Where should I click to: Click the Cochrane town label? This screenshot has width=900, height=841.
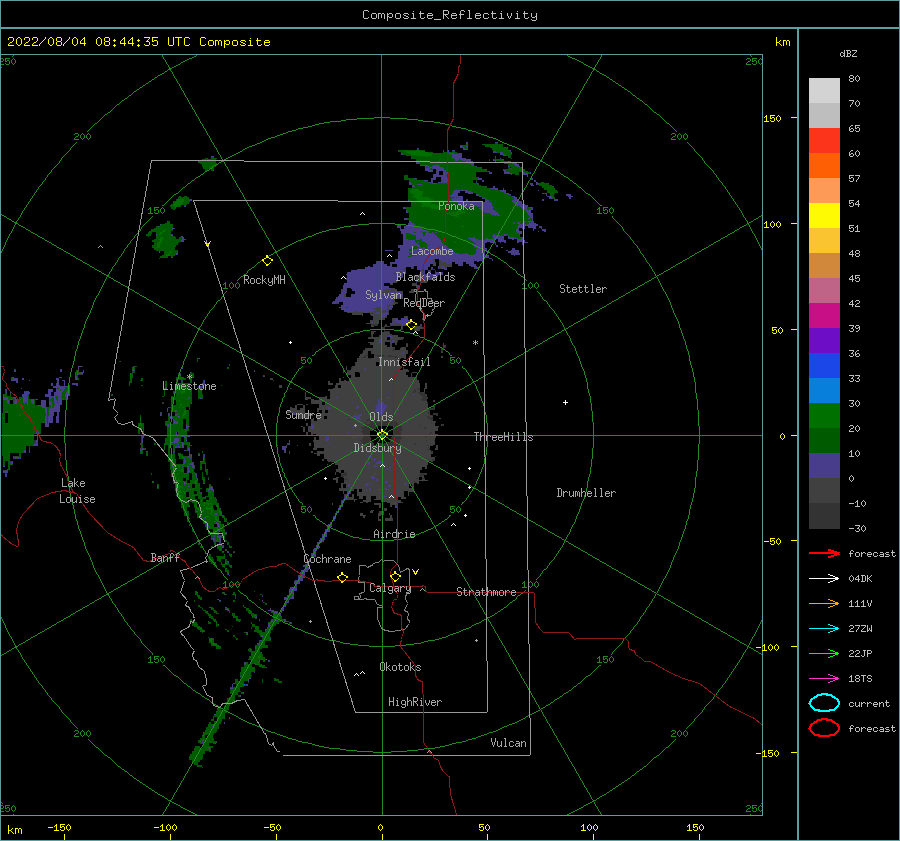click(327, 559)
